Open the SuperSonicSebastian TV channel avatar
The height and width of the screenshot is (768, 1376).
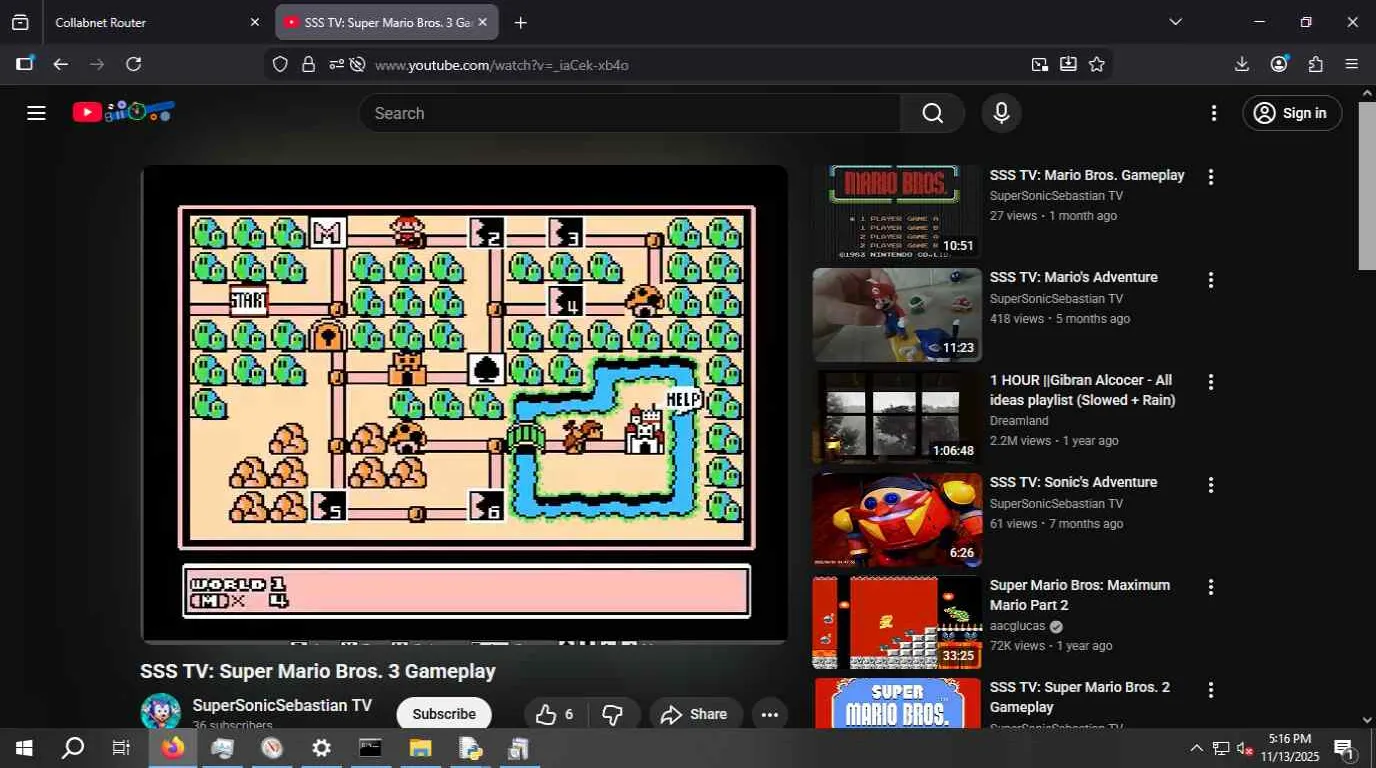160,711
